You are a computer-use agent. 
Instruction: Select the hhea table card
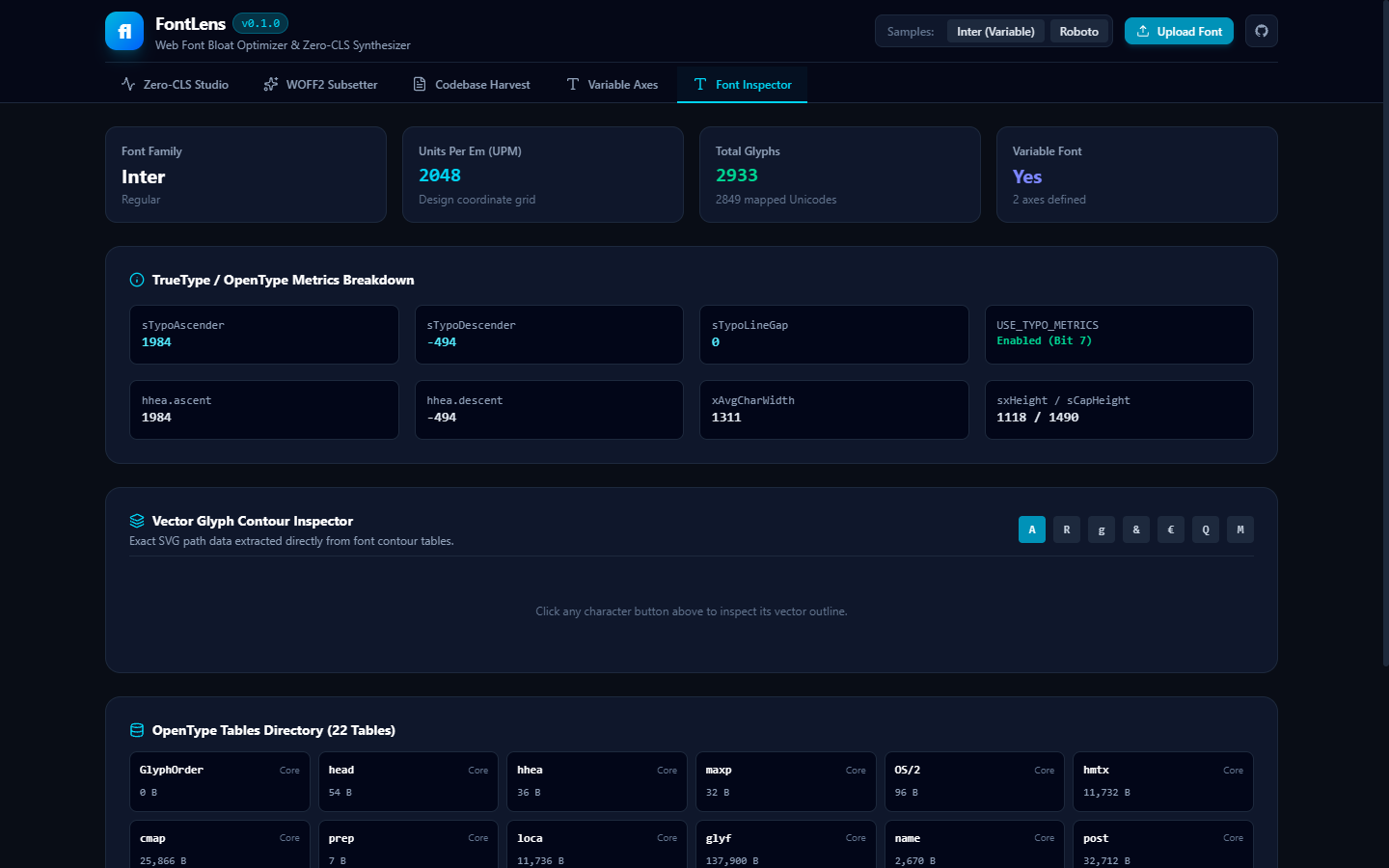pos(597,781)
